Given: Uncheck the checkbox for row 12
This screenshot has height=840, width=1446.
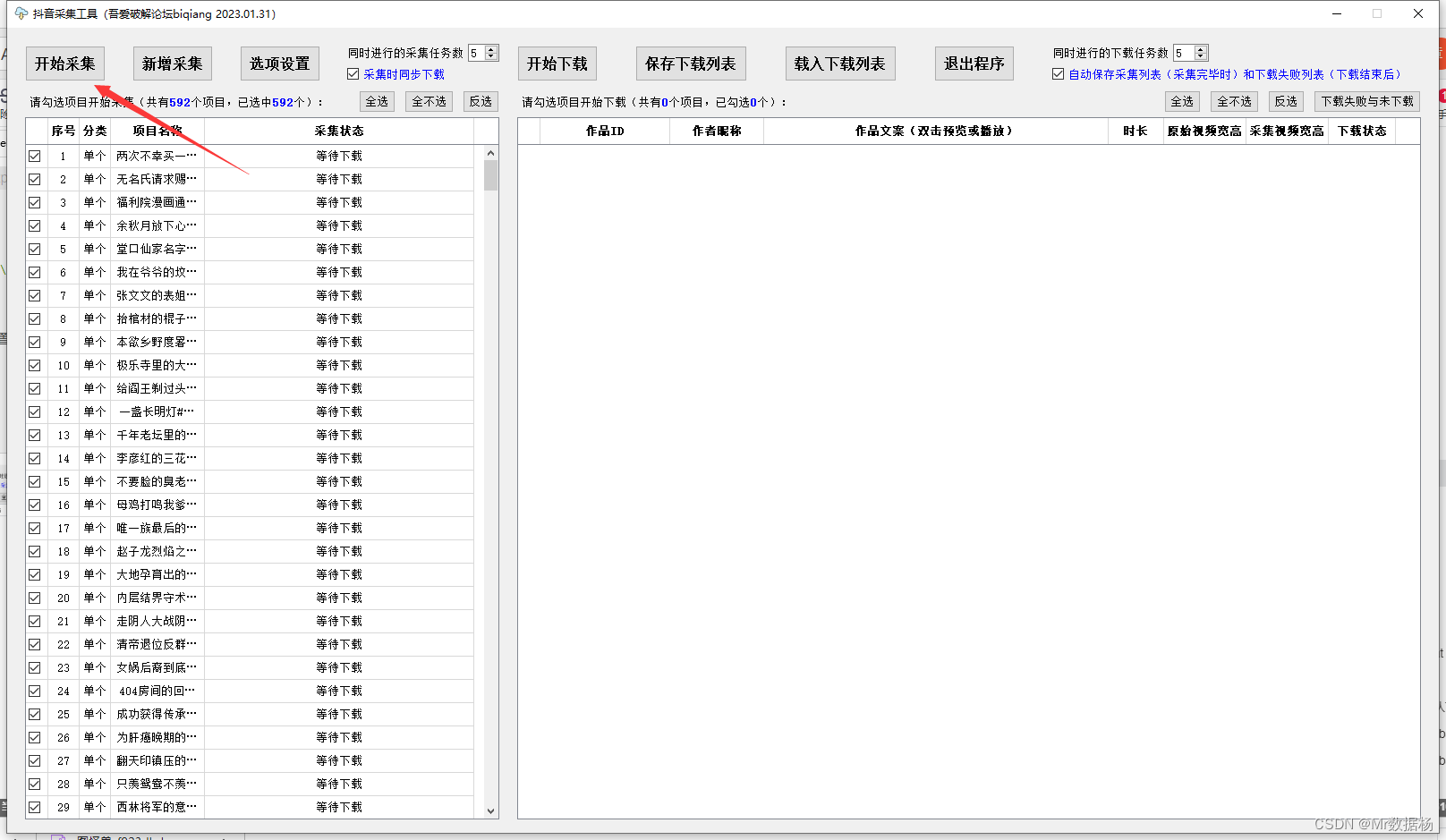Looking at the screenshot, I should 35,412.
